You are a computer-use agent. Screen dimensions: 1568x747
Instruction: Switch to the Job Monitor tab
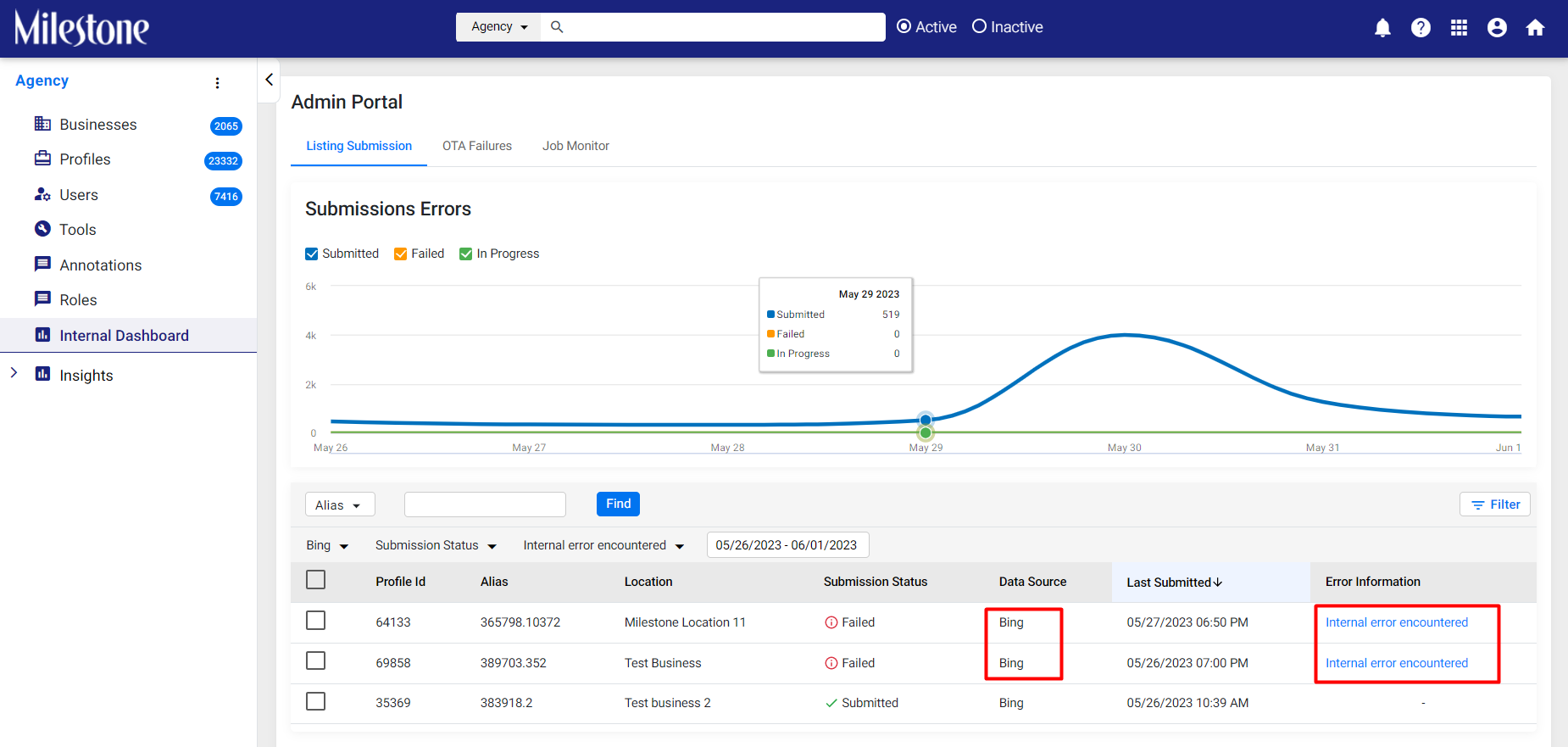click(575, 146)
